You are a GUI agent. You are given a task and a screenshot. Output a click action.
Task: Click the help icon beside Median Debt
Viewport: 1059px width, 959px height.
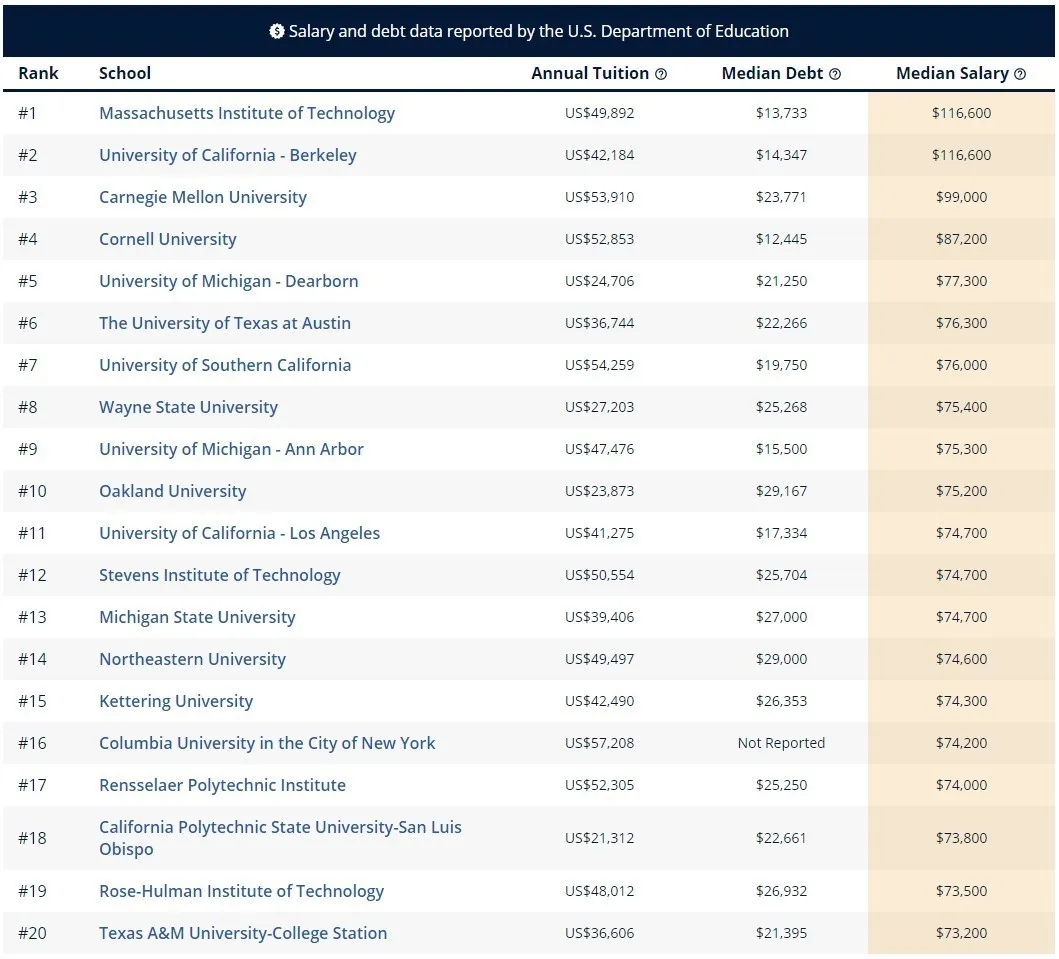point(835,74)
